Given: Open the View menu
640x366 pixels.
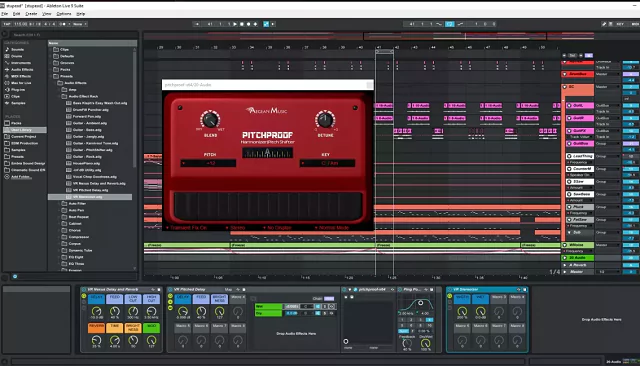Looking at the screenshot, I should (x=47, y=13).
